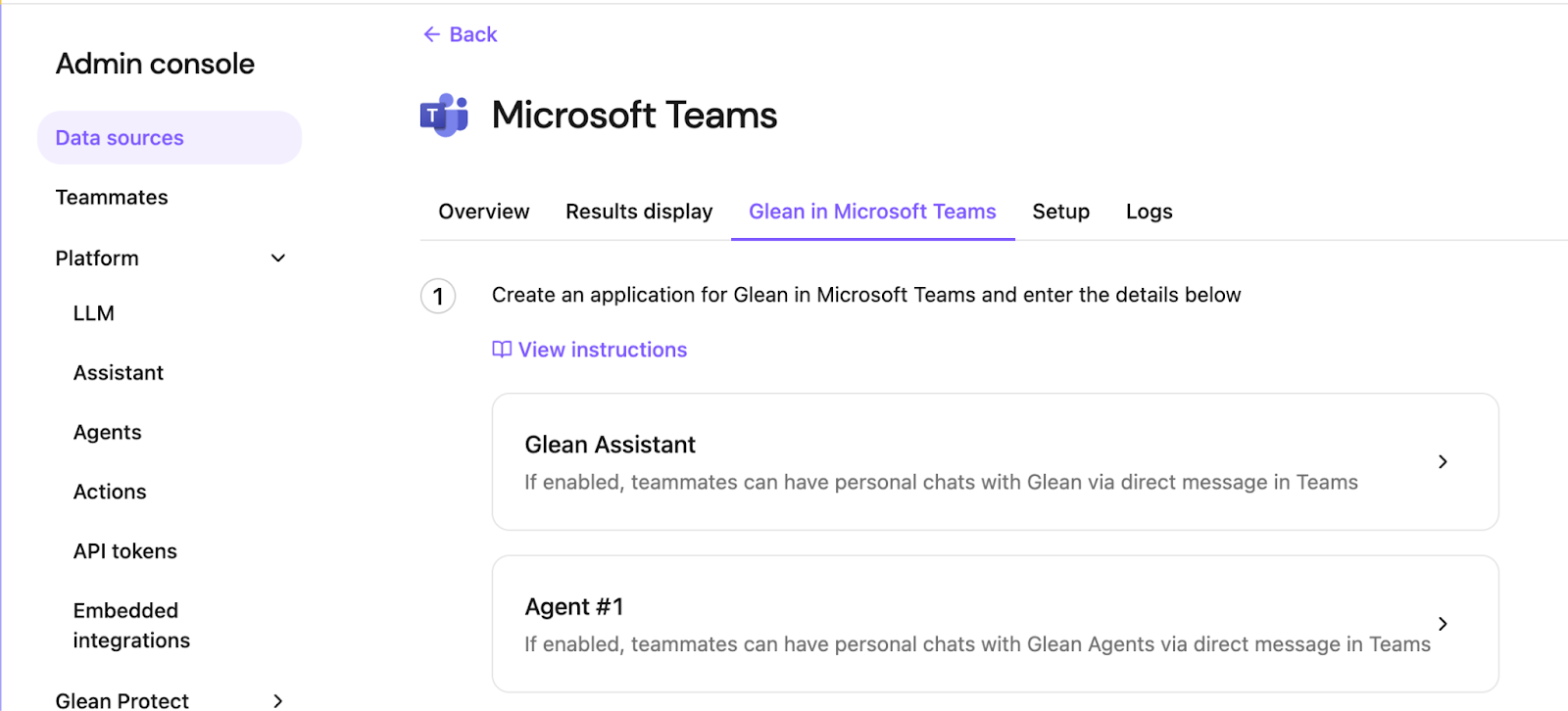
Task: Open the Glean Assistant card chevron
Action: click(1443, 461)
